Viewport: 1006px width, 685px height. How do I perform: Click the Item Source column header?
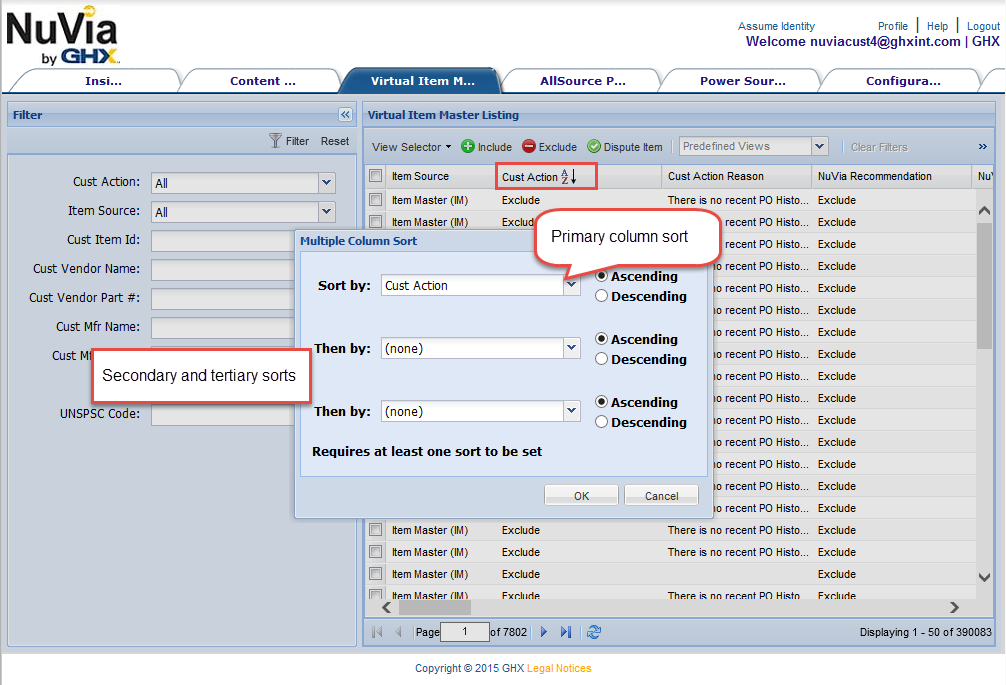click(440, 176)
